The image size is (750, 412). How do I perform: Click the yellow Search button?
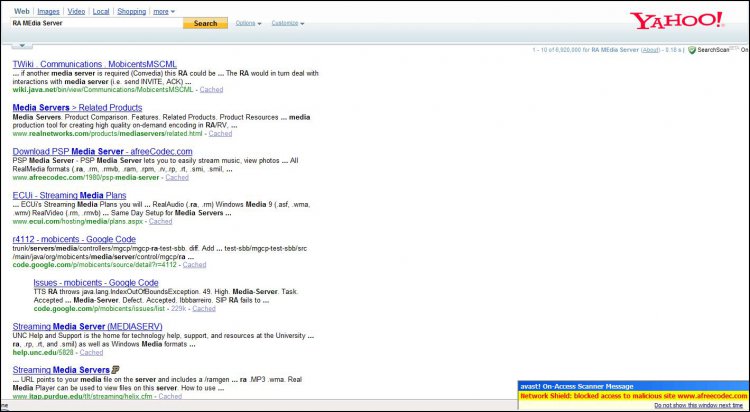point(205,23)
